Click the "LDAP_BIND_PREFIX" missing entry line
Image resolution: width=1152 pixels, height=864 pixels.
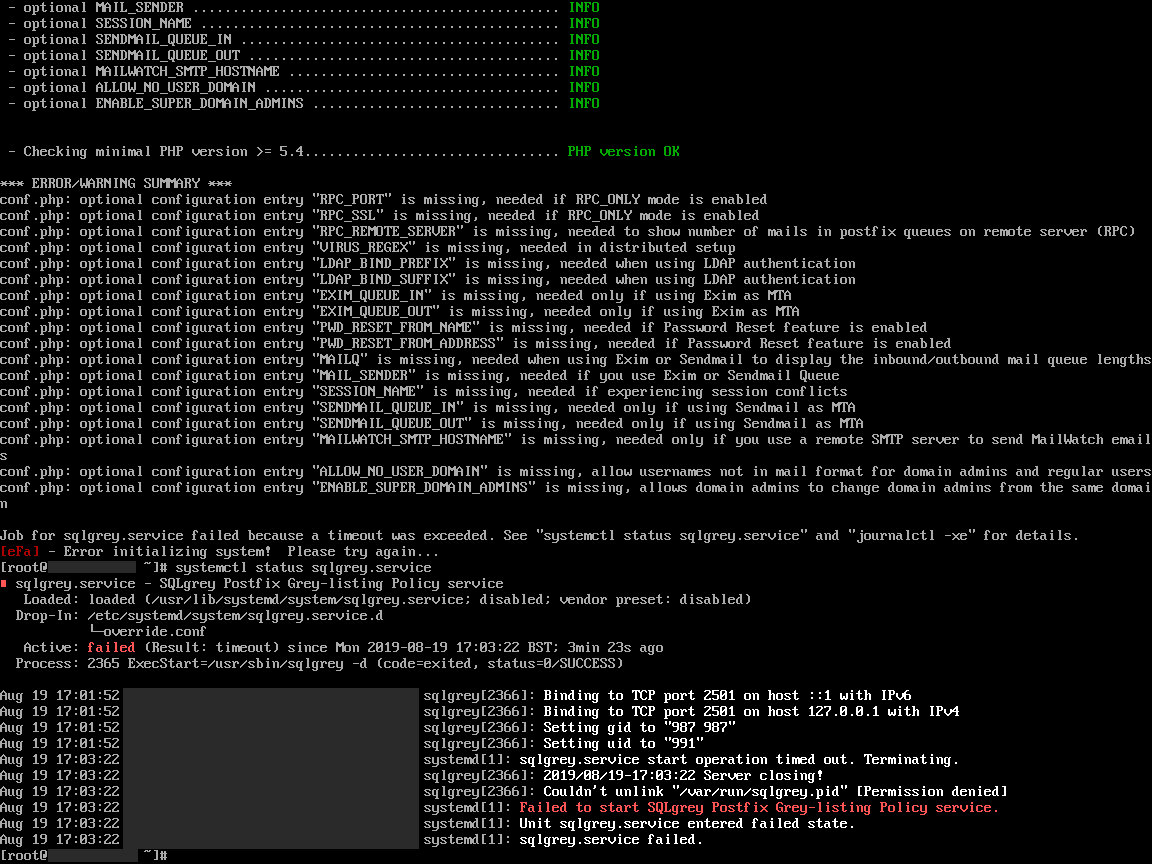[x=428, y=264]
